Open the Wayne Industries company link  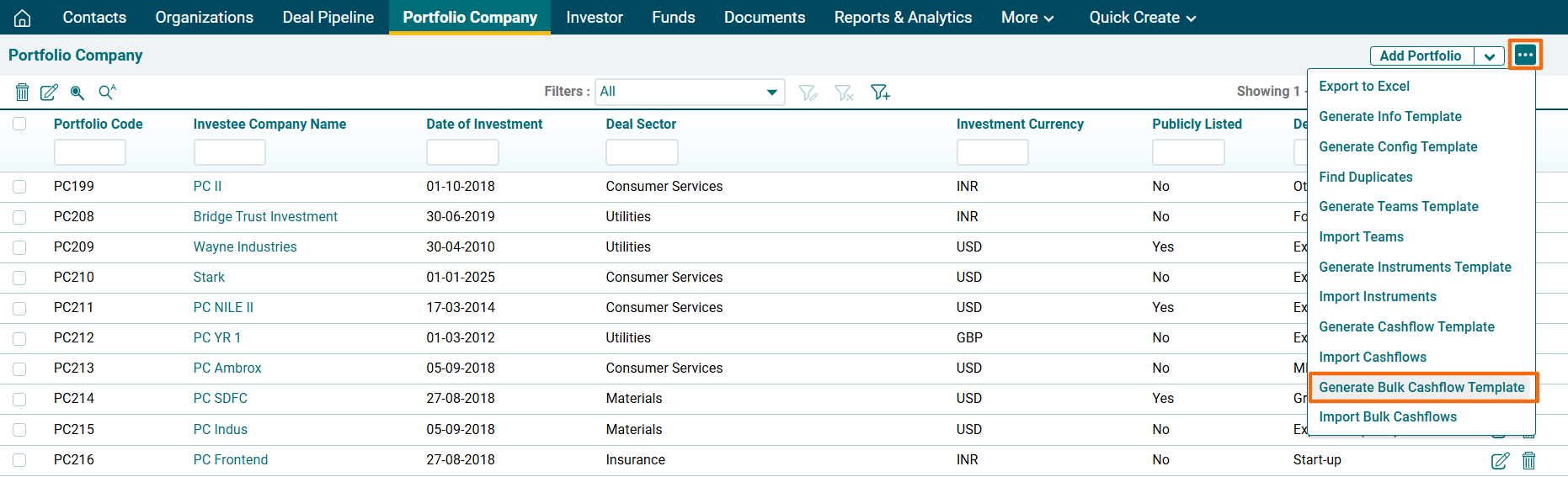[x=245, y=246]
